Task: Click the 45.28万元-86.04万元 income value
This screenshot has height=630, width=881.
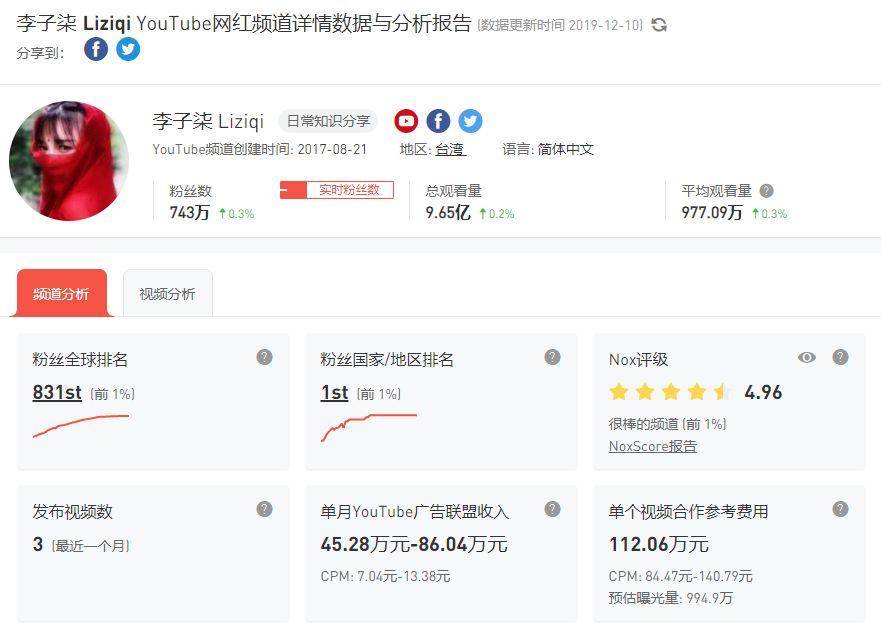Action: 414,544
